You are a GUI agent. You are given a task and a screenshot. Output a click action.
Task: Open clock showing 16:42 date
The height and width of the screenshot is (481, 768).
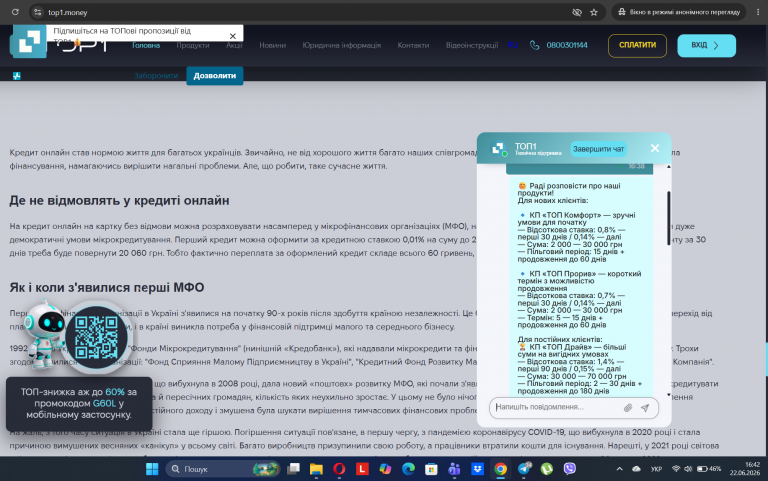(744, 469)
